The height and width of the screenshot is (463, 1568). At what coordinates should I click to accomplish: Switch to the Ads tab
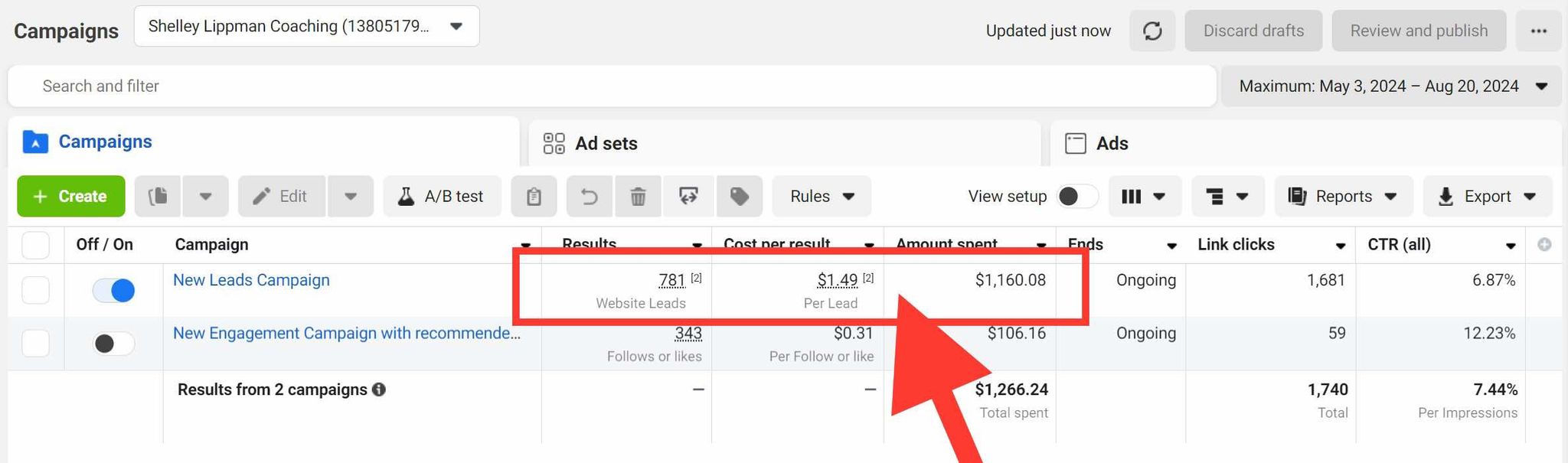pos(1112,143)
